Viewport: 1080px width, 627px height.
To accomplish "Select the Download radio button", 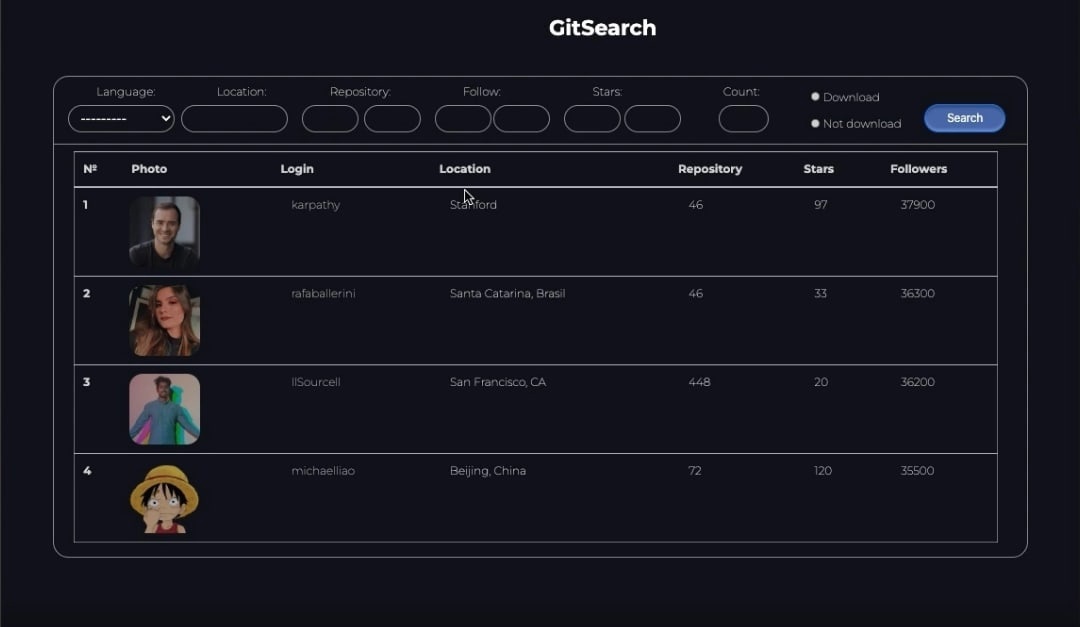I will [x=815, y=97].
